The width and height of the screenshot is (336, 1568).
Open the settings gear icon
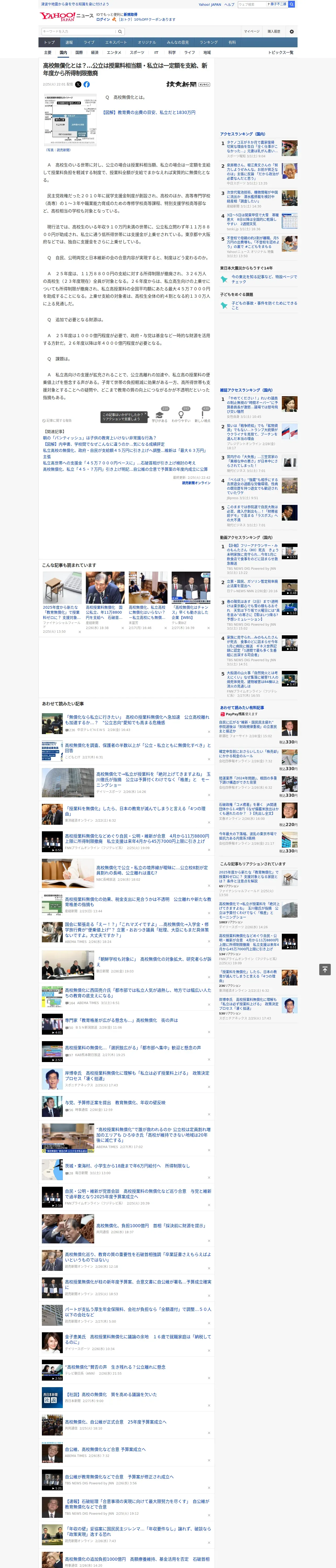(x=292, y=32)
